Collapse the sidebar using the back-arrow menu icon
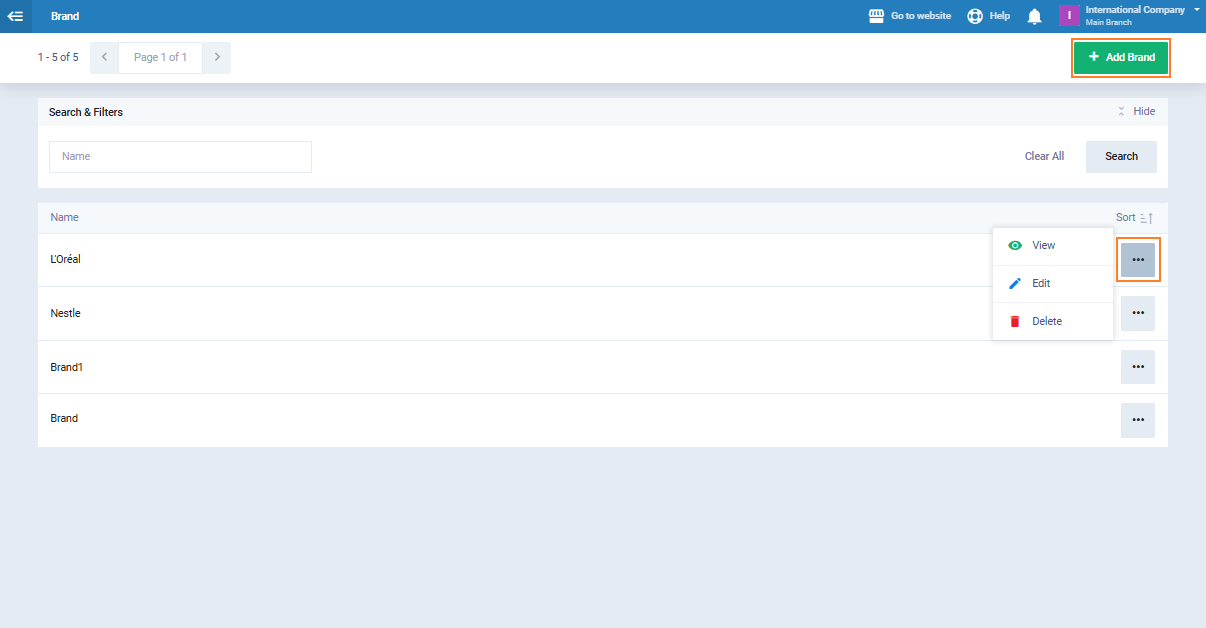This screenshot has width=1206, height=628. 16,16
